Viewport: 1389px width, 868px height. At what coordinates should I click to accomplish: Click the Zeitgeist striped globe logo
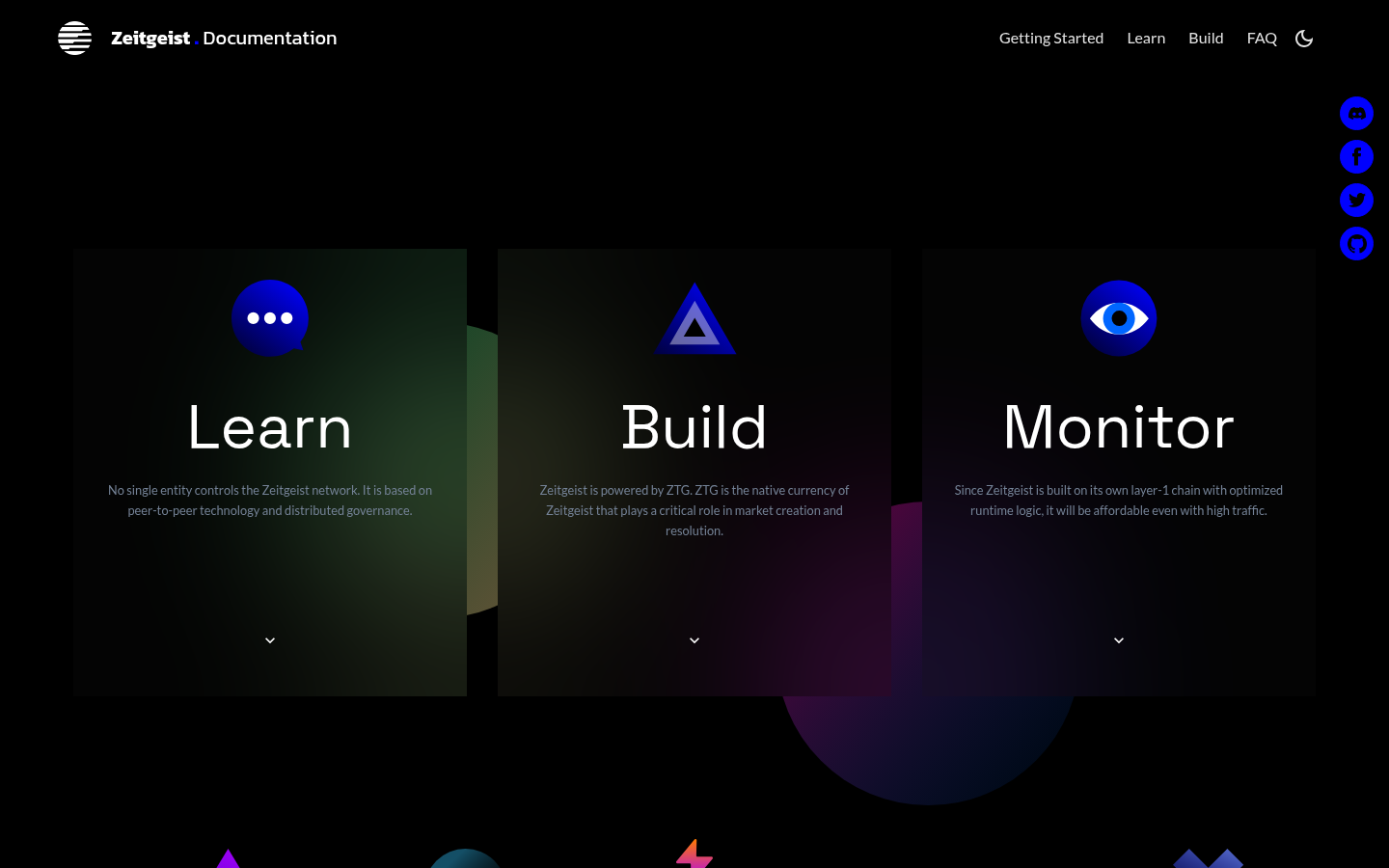coord(74,38)
